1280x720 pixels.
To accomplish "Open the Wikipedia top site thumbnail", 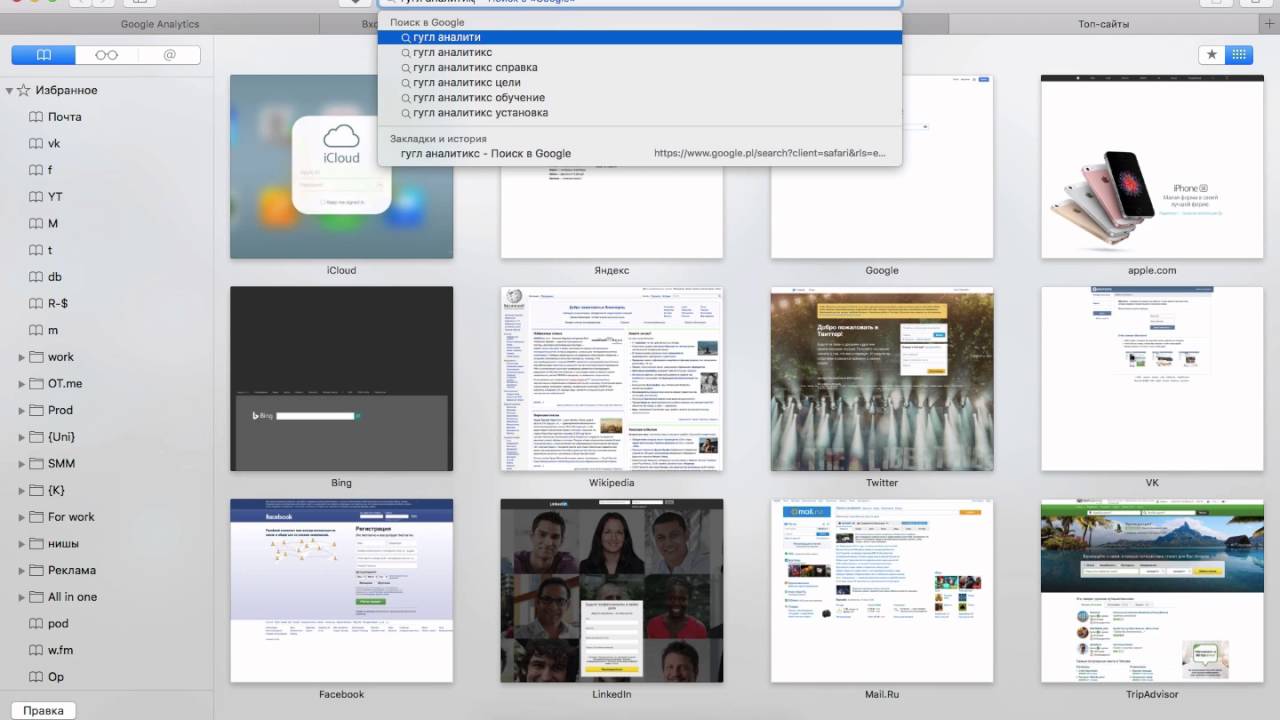I will click(611, 379).
